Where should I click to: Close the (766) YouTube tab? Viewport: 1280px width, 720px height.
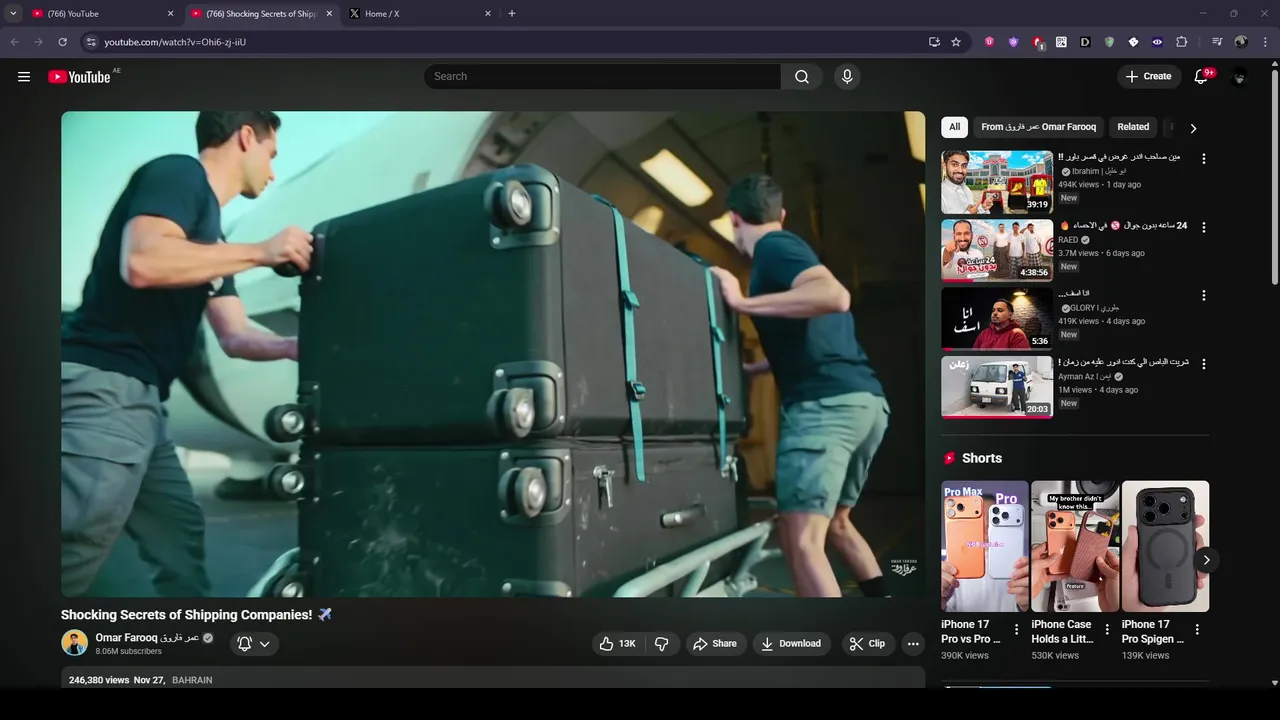click(x=170, y=14)
